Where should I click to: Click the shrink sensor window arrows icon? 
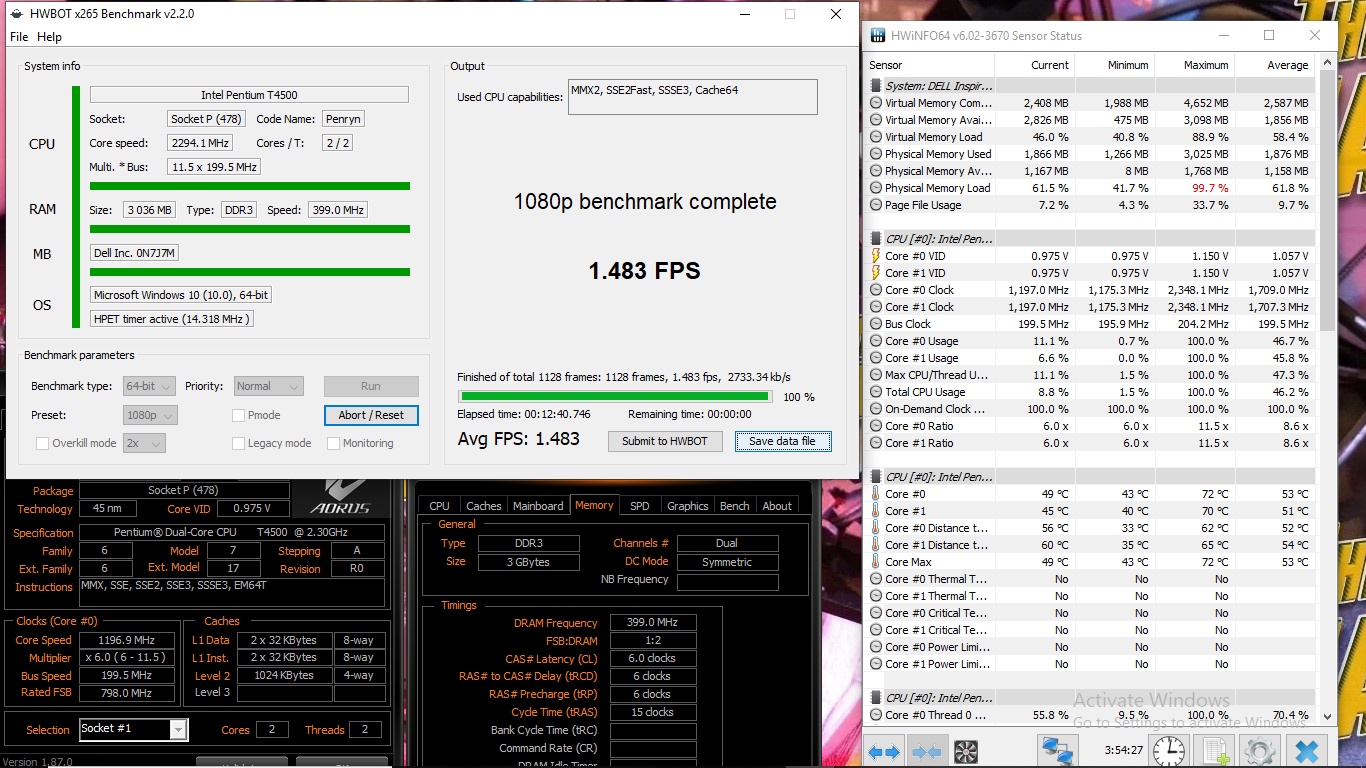(927, 751)
